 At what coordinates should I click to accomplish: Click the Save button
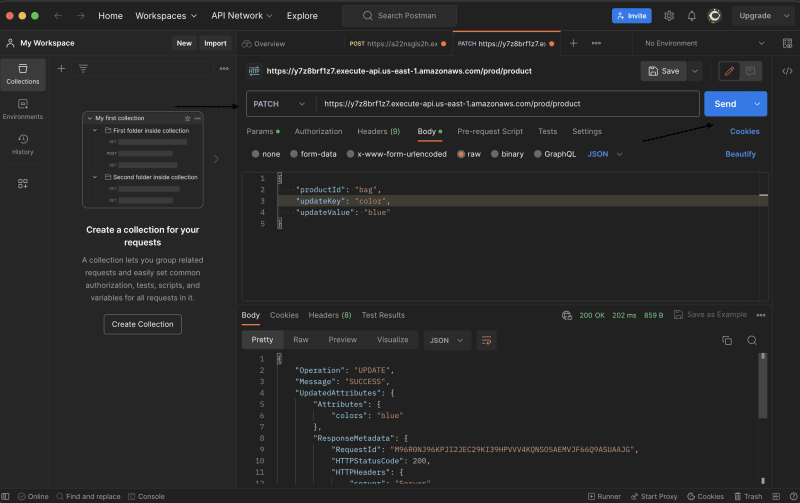(664, 71)
